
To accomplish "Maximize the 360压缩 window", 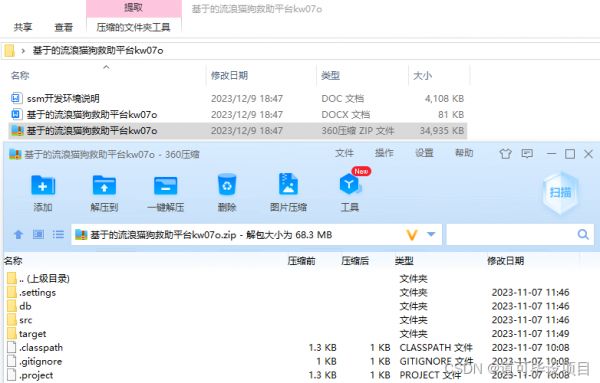I will pyautogui.click(x=570, y=154).
